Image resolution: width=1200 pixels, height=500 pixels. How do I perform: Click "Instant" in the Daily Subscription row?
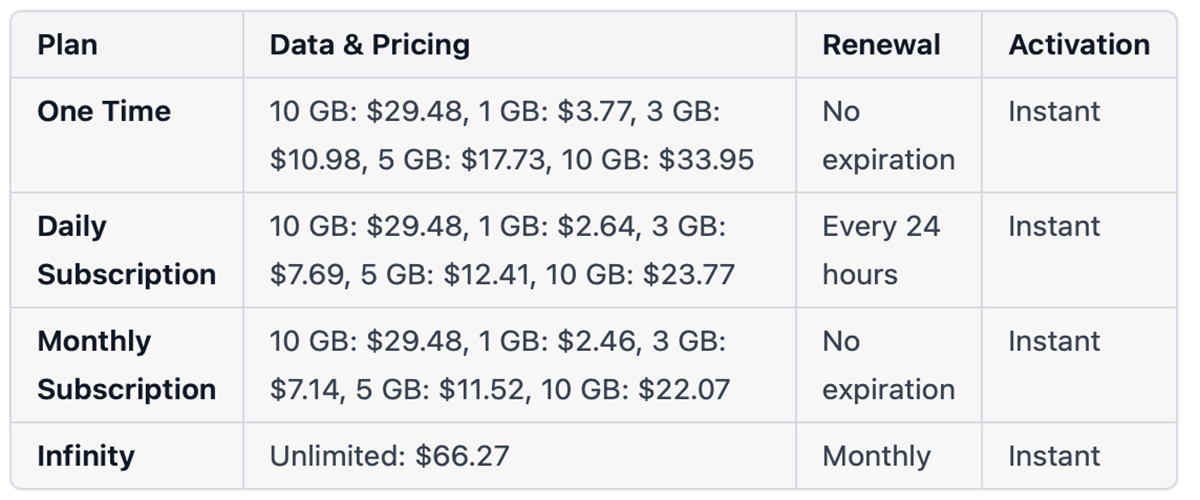point(1054,226)
